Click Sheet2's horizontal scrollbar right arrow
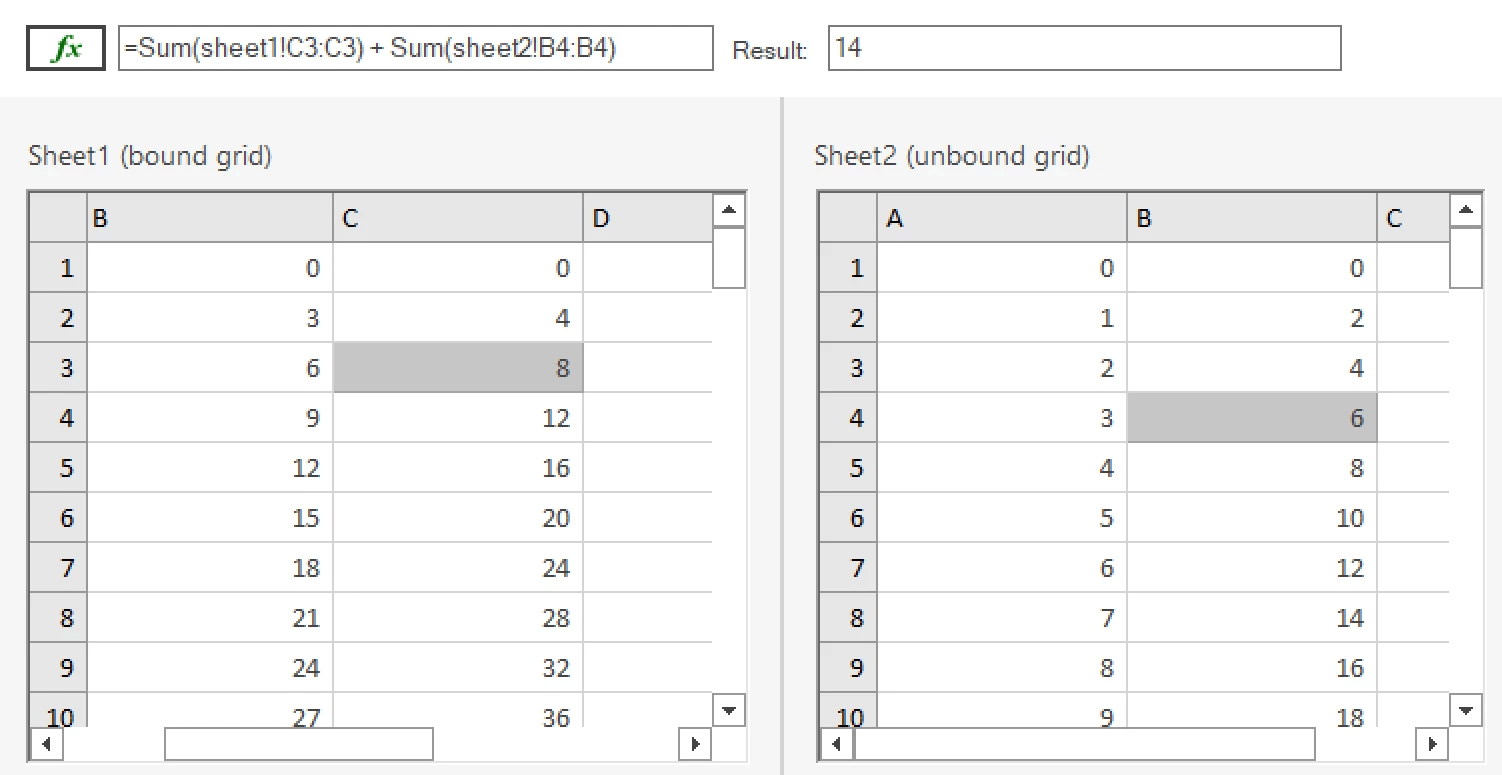The image size is (1502, 775). (1431, 744)
